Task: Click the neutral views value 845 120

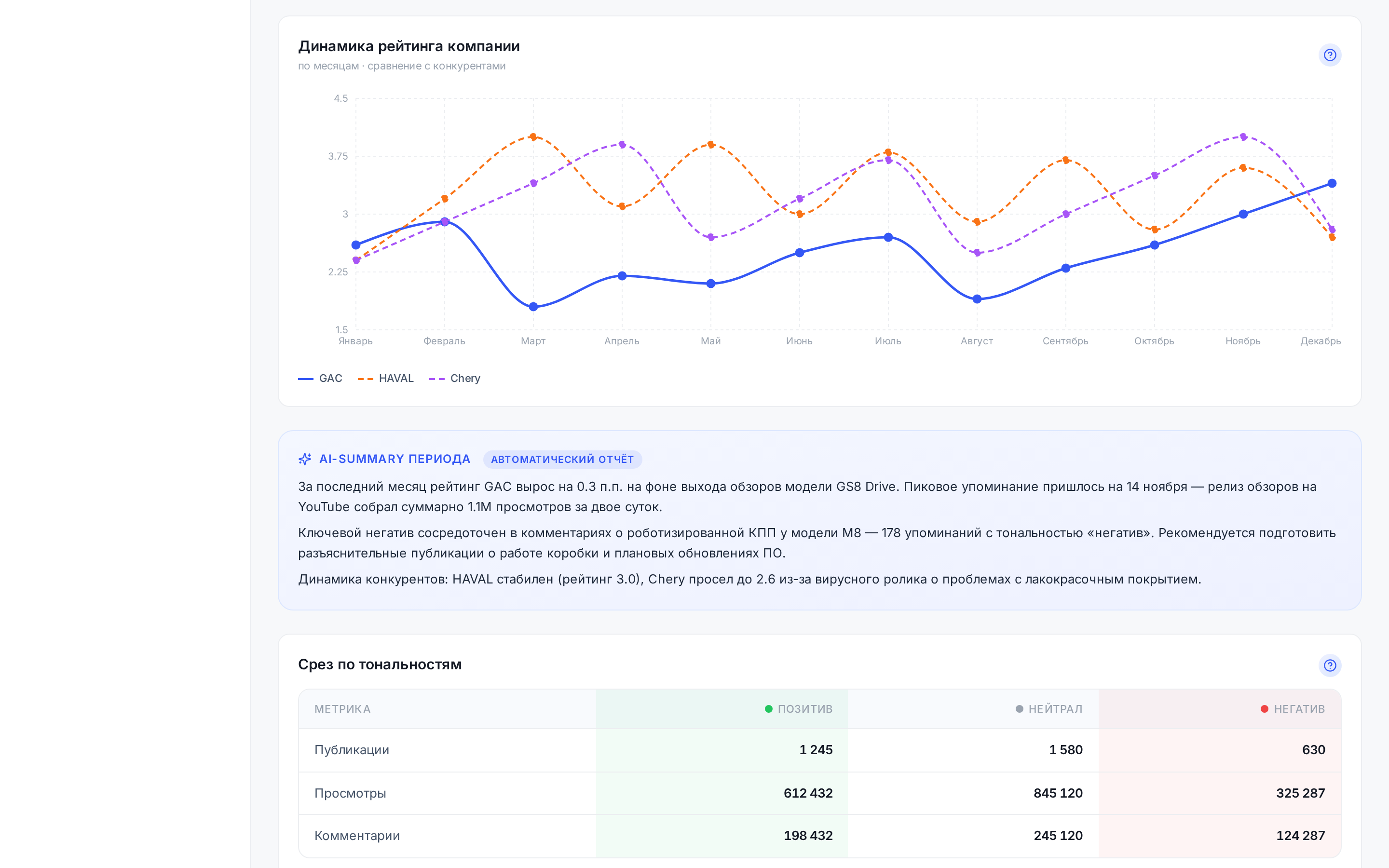Action: [x=1059, y=793]
